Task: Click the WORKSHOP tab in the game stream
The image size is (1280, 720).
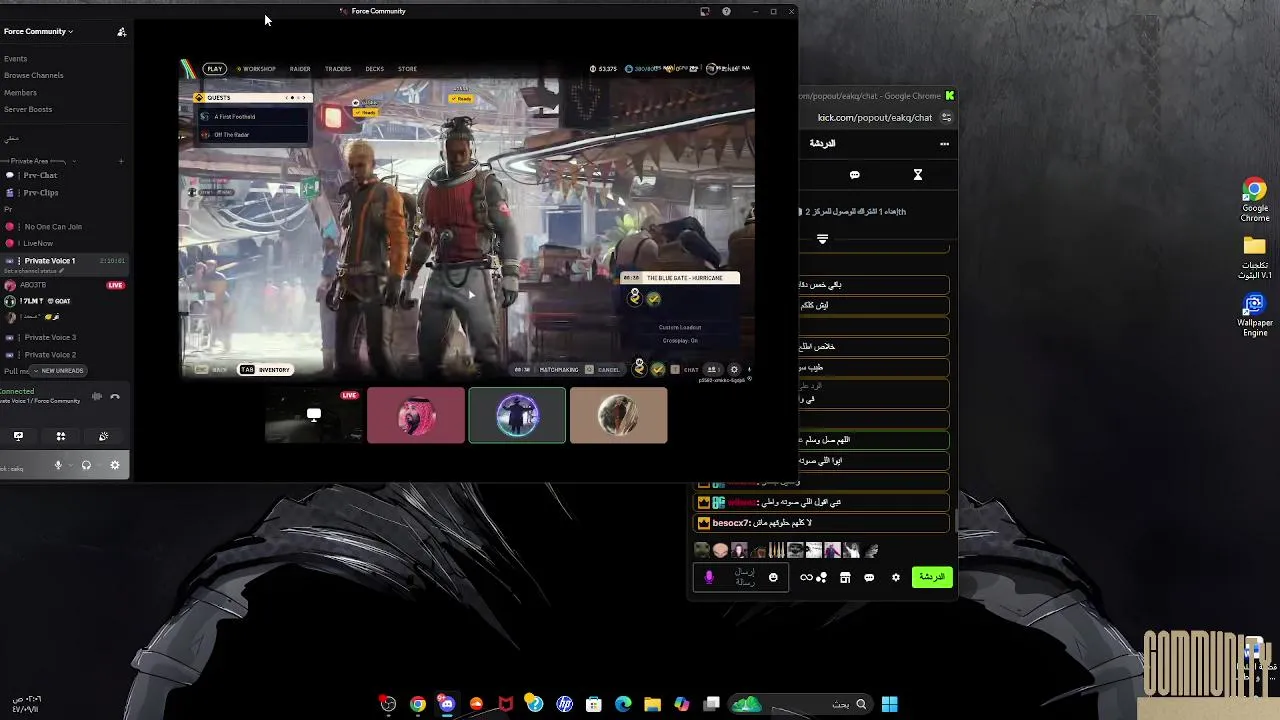Action: click(x=257, y=69)
